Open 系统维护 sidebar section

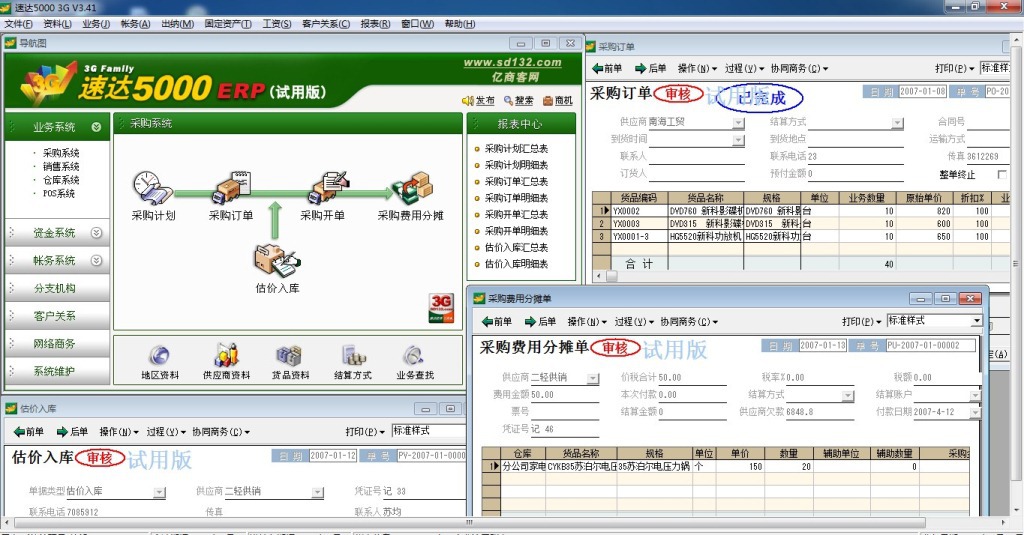click(57, 371)
